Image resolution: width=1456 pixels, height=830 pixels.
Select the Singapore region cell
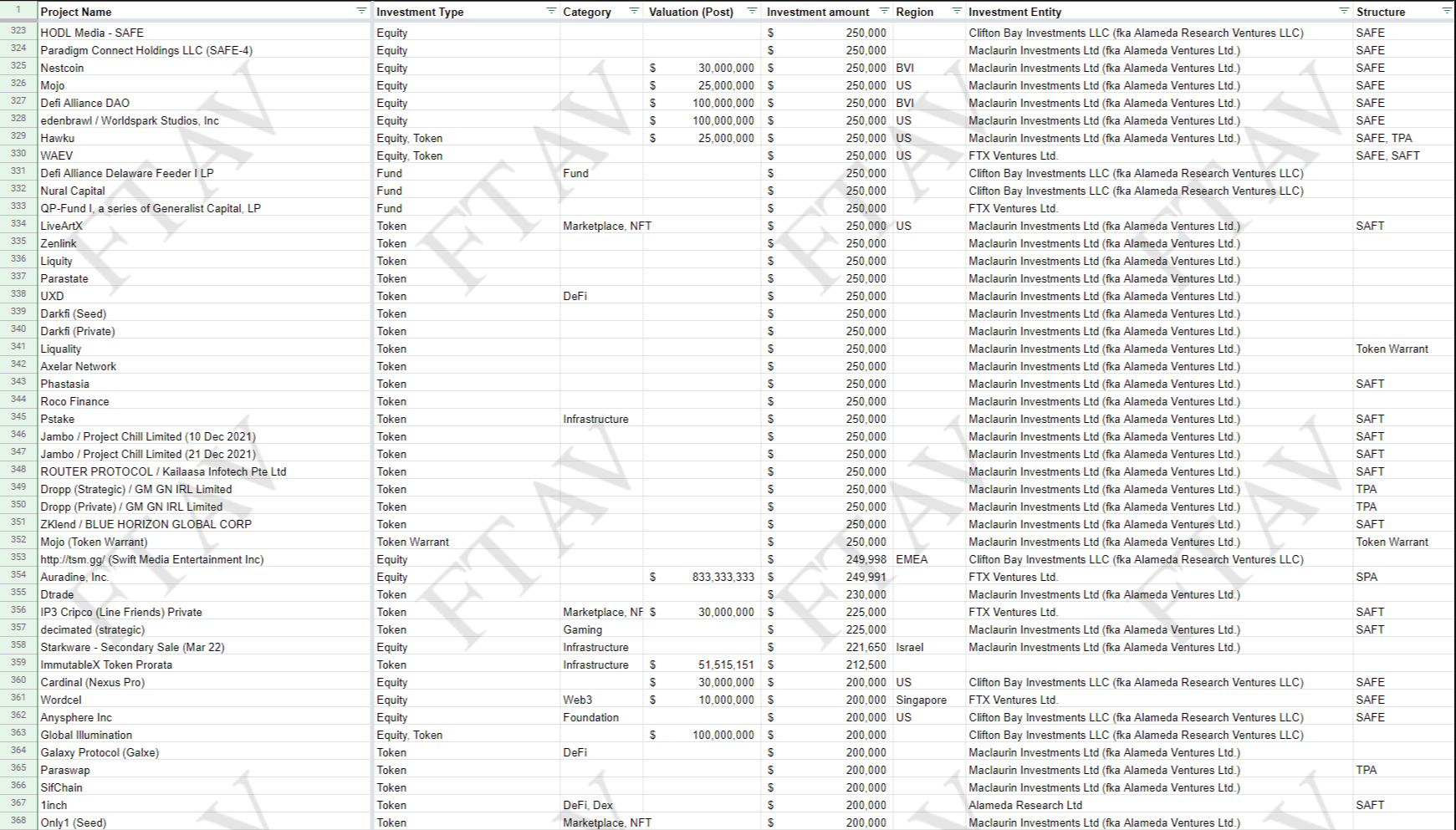tap(921, 700)
